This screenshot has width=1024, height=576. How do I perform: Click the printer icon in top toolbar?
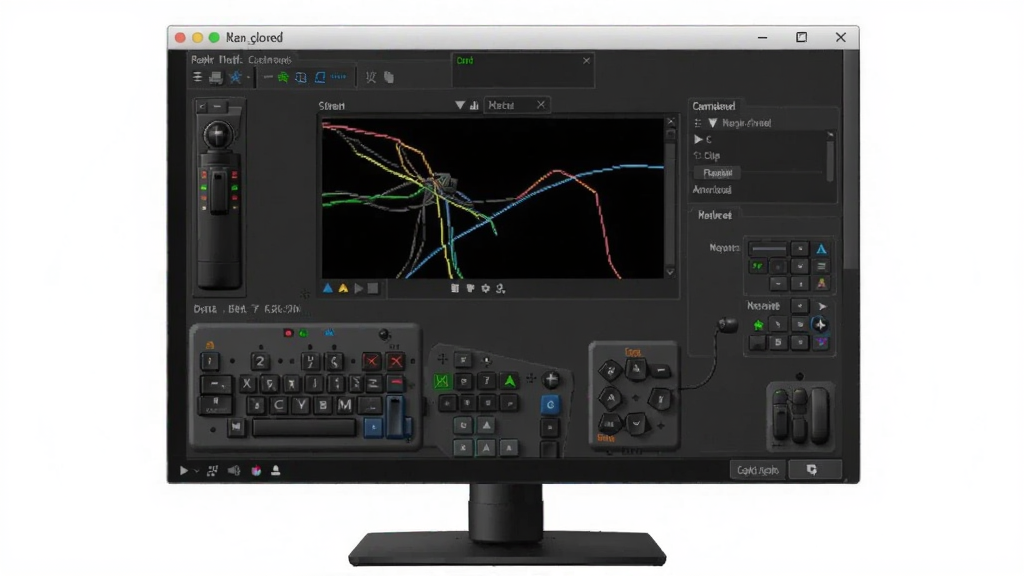[216, 78]
